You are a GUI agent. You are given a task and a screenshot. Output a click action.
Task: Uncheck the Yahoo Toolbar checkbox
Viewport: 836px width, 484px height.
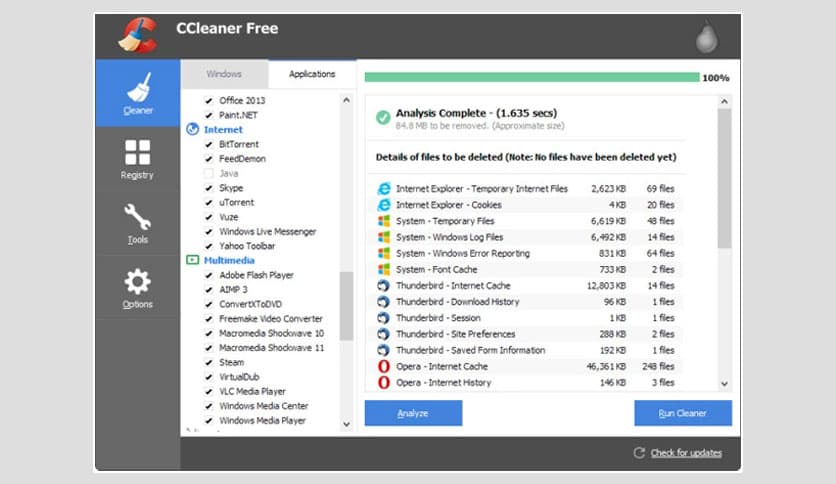209,246
